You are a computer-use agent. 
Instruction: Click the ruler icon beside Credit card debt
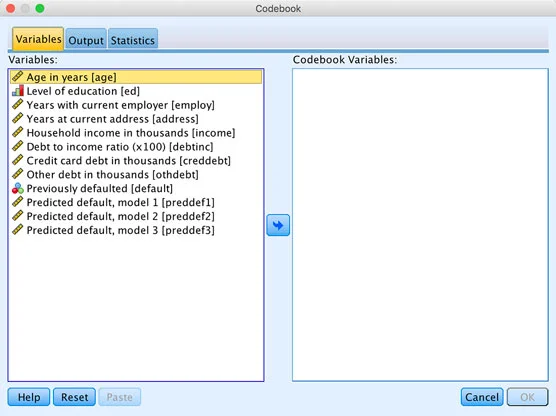pyautogui.click(x=17, y=160)
